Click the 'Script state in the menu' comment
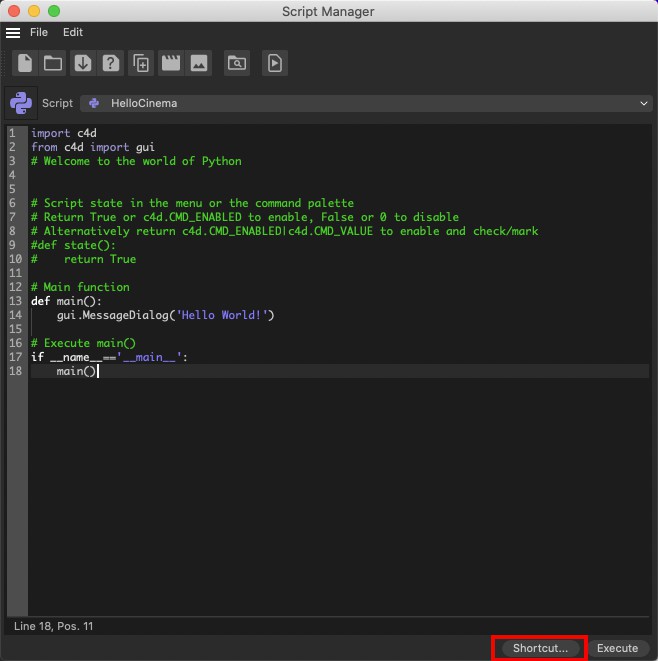The height and width of the screenshot is (661, 658). [x=193, y=203]
